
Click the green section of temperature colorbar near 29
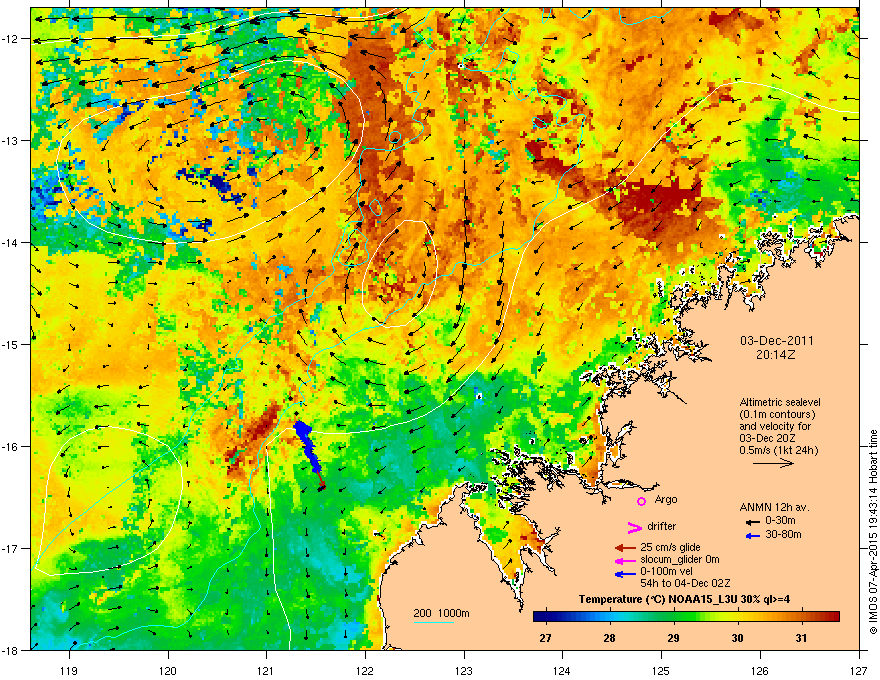click(x=673, y=616)
